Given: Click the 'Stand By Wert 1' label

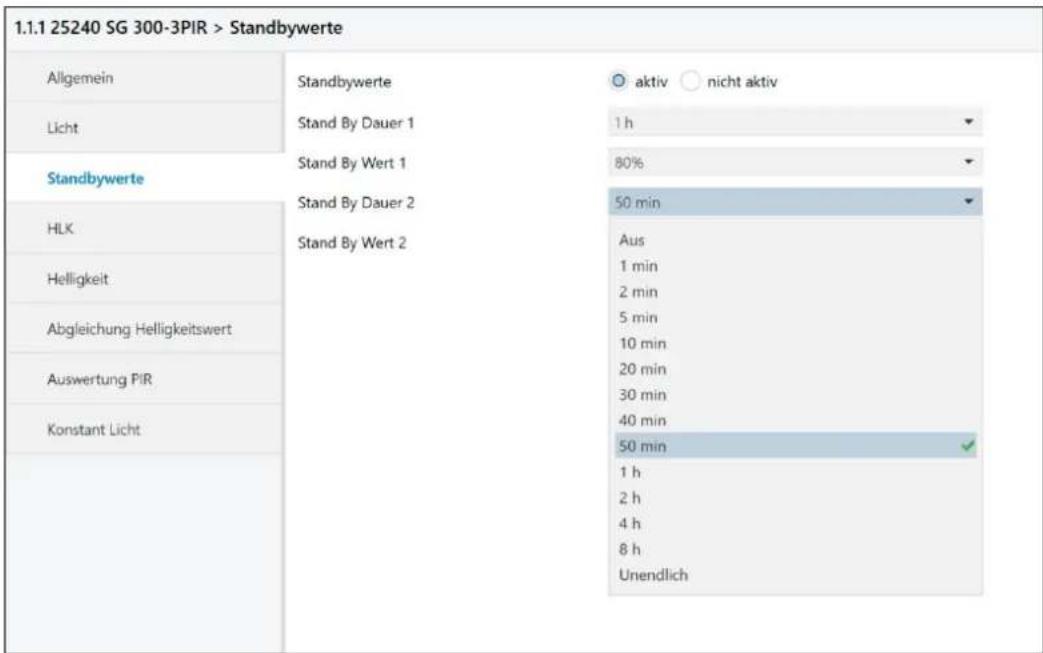Looking at the screenshot, I should (352, 163).
